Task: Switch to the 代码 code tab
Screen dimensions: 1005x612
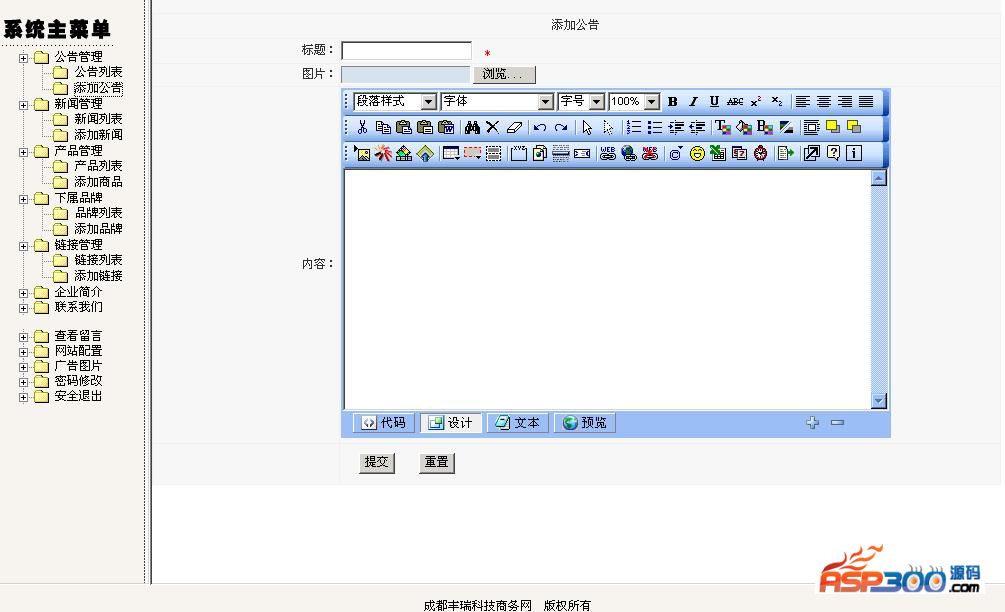Action: coord(383,423)
